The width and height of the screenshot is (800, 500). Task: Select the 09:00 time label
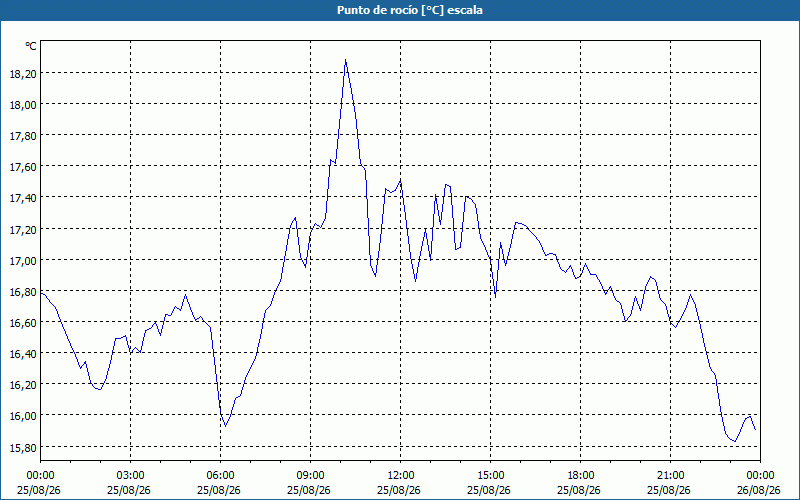coord(310,476)
